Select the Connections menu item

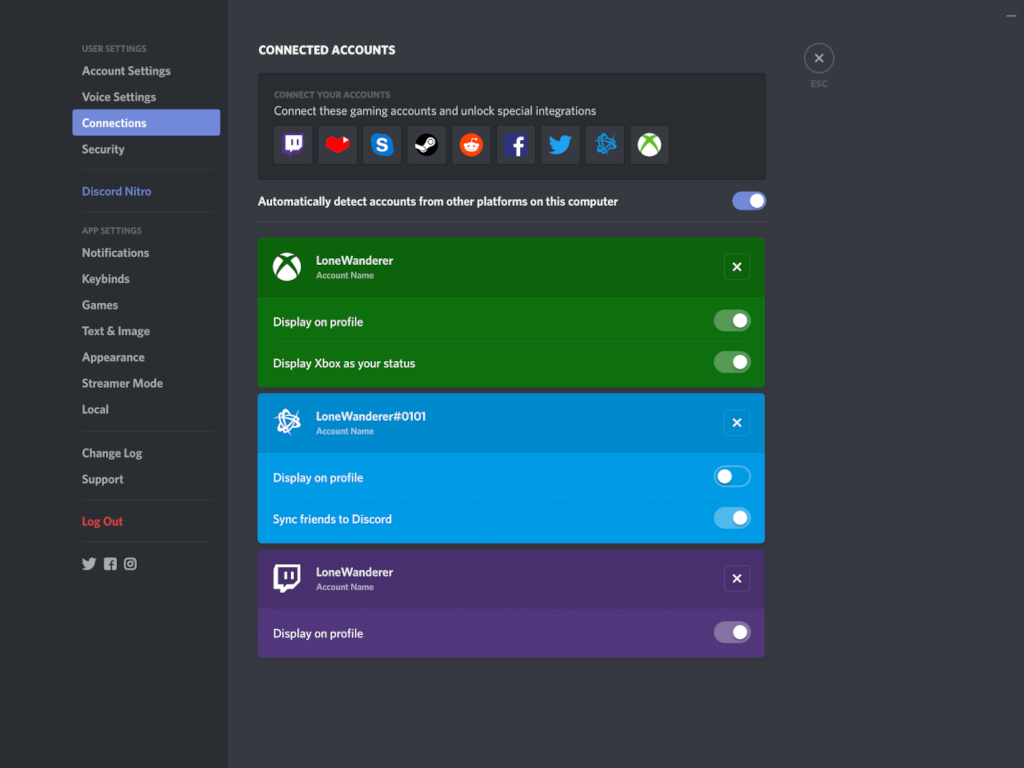[146, 123]
